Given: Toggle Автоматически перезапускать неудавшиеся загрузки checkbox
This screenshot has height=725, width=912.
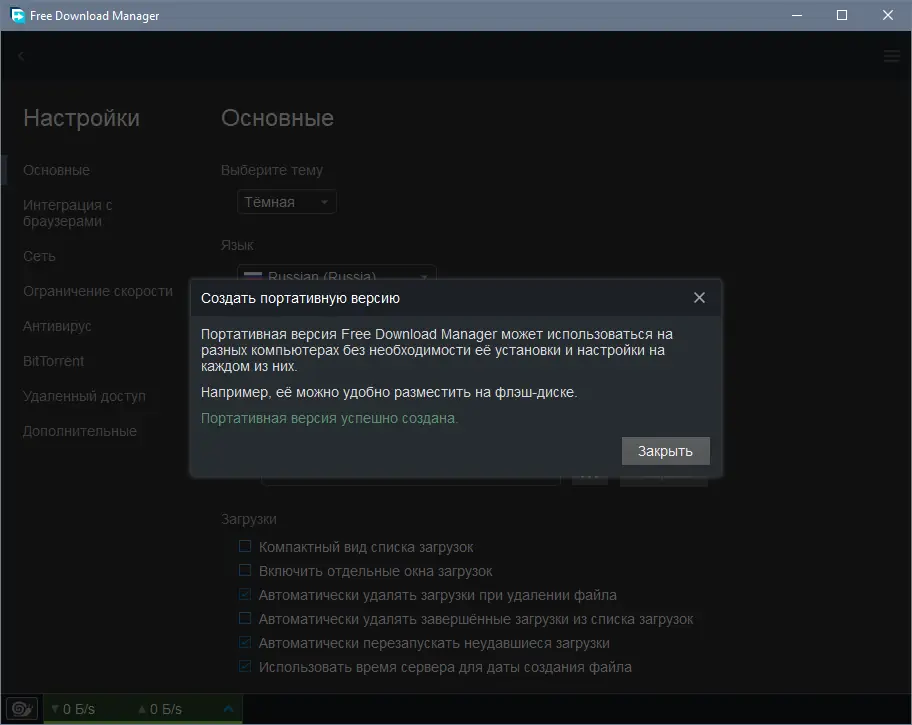Looking at the screenshot, I should pos(245,642).
